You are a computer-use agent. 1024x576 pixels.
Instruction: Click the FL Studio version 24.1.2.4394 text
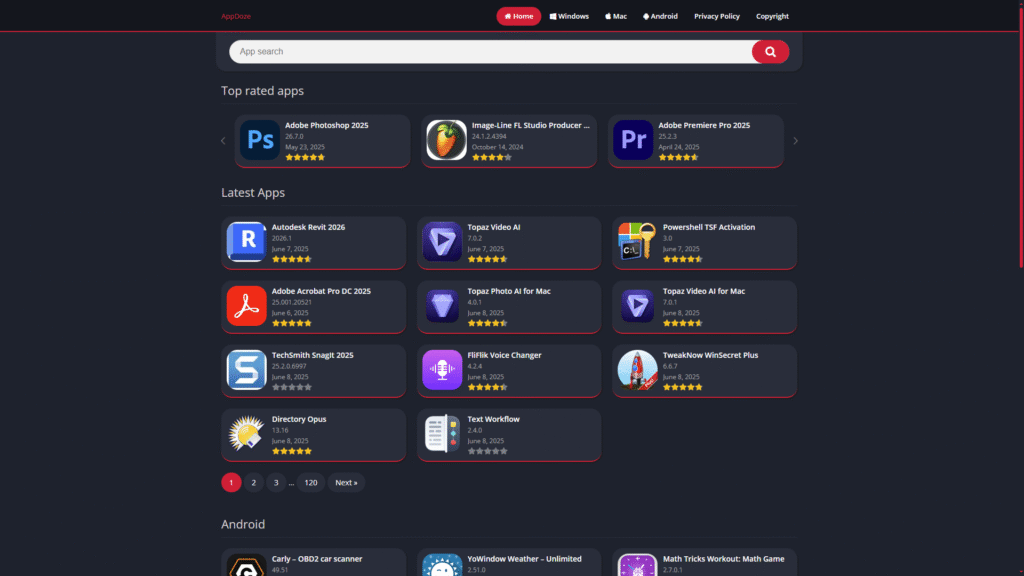tap(489, 136)
